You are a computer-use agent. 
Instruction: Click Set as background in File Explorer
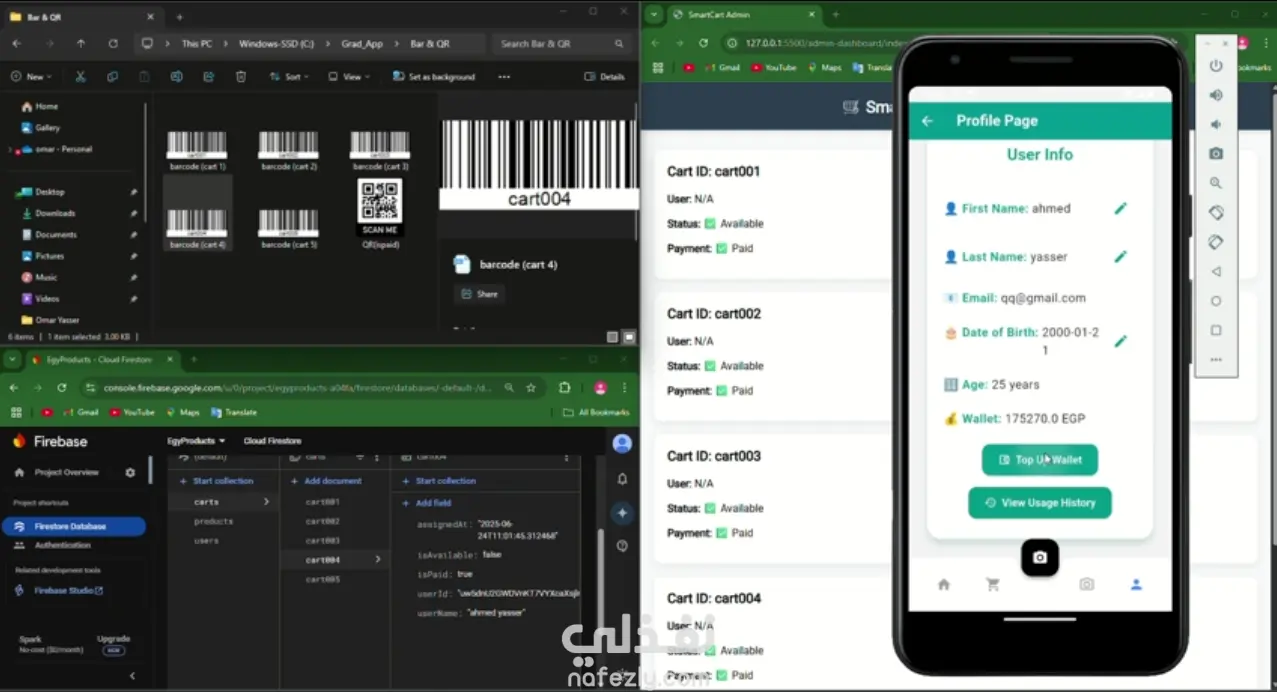[435, 76]
